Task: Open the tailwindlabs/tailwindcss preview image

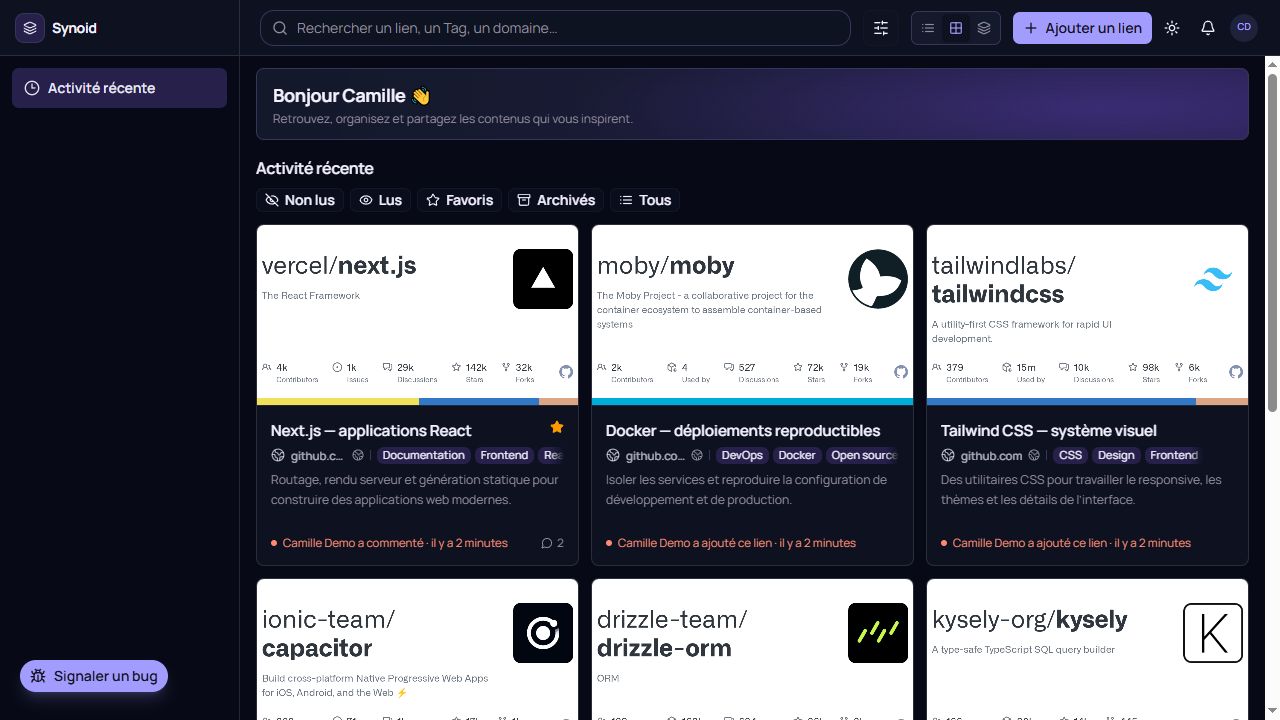Action: click(1087, 315)
